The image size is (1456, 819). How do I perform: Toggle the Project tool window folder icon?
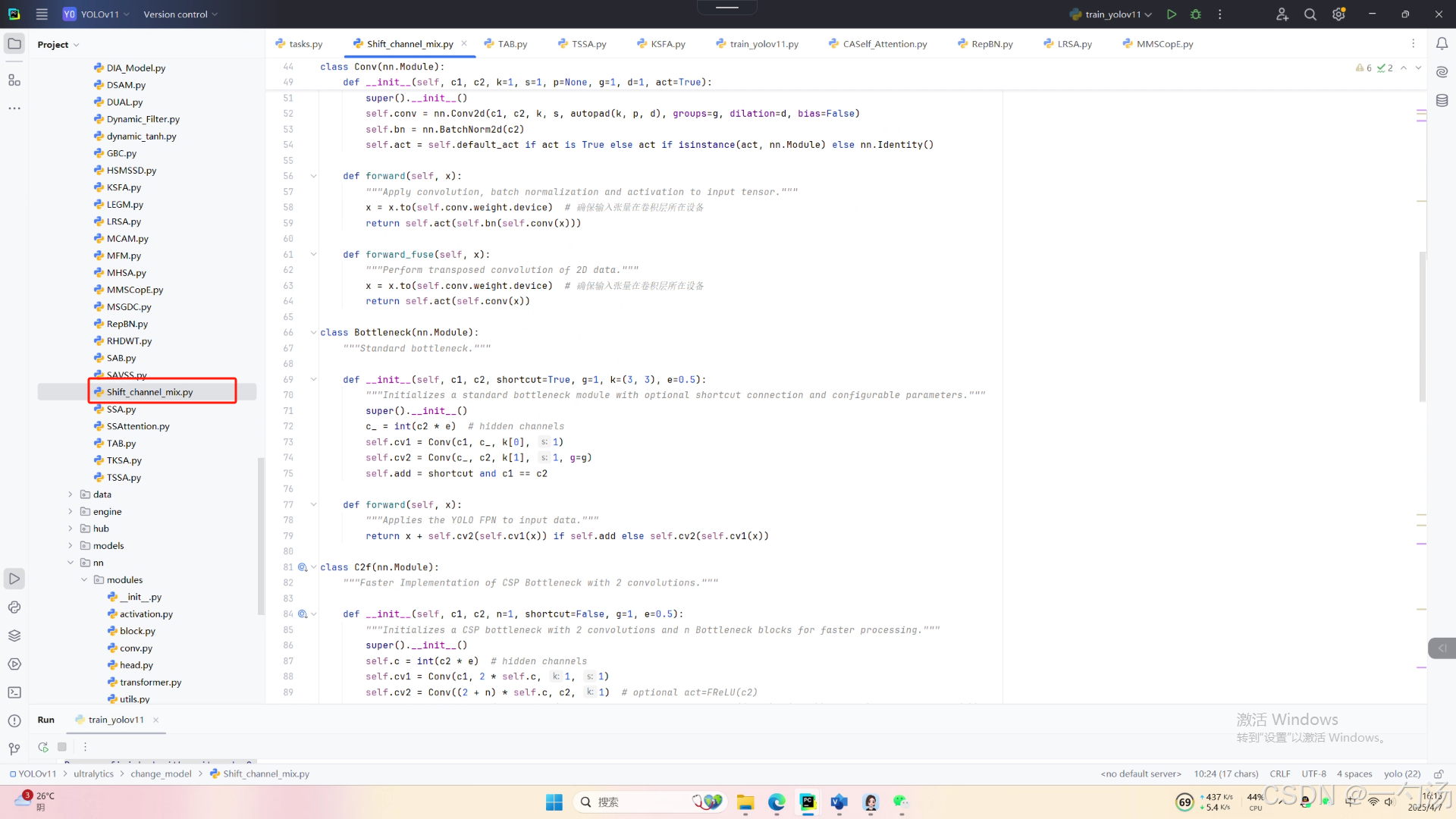click(x=14, y=44)
